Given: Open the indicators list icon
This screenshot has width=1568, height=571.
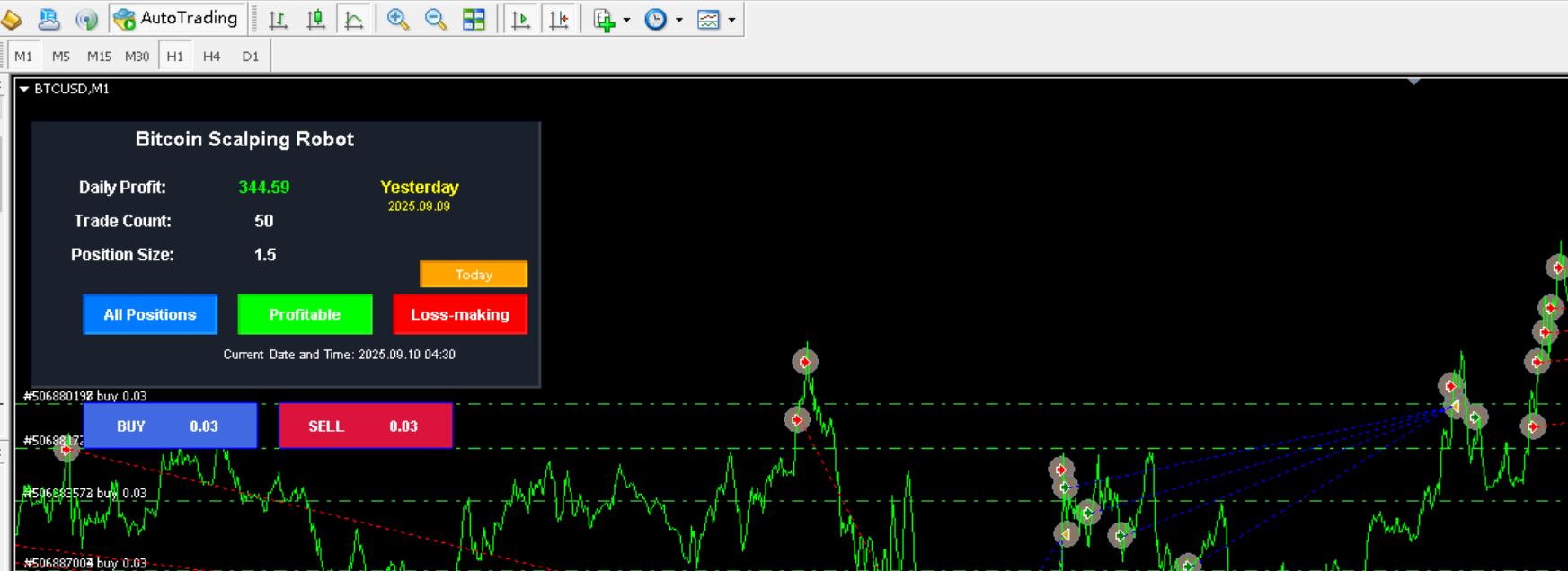Looking at the screenshot, I should [x=605, y=19].
